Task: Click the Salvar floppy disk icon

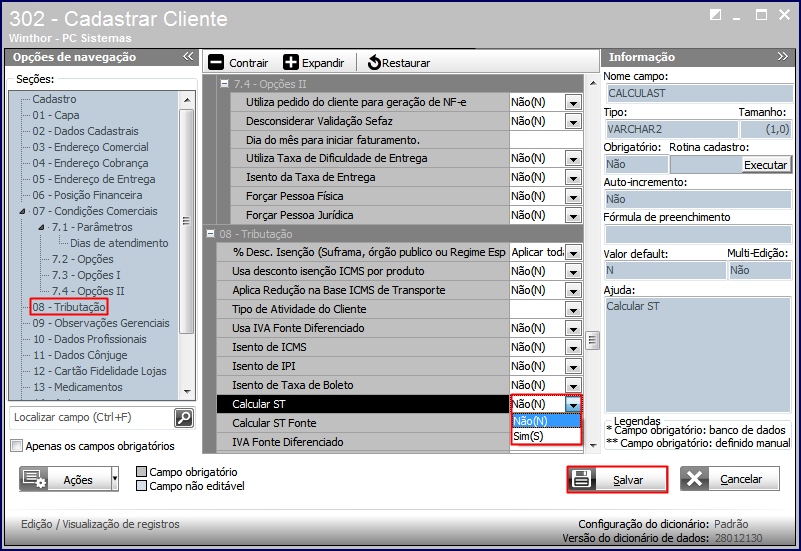Action: [x=581, y=479]
